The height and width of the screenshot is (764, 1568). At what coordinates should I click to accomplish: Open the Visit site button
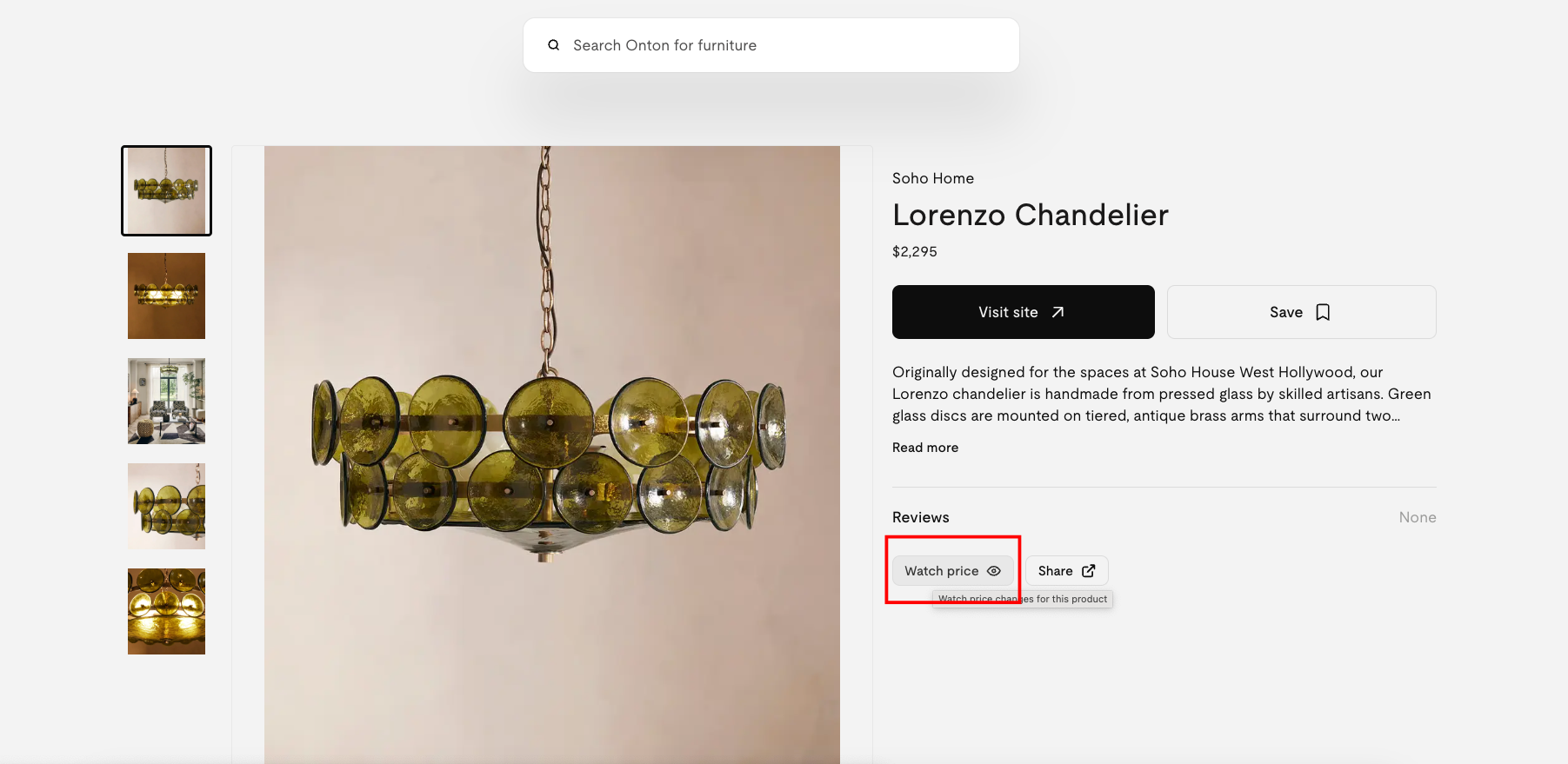[x=1024, y=312]
